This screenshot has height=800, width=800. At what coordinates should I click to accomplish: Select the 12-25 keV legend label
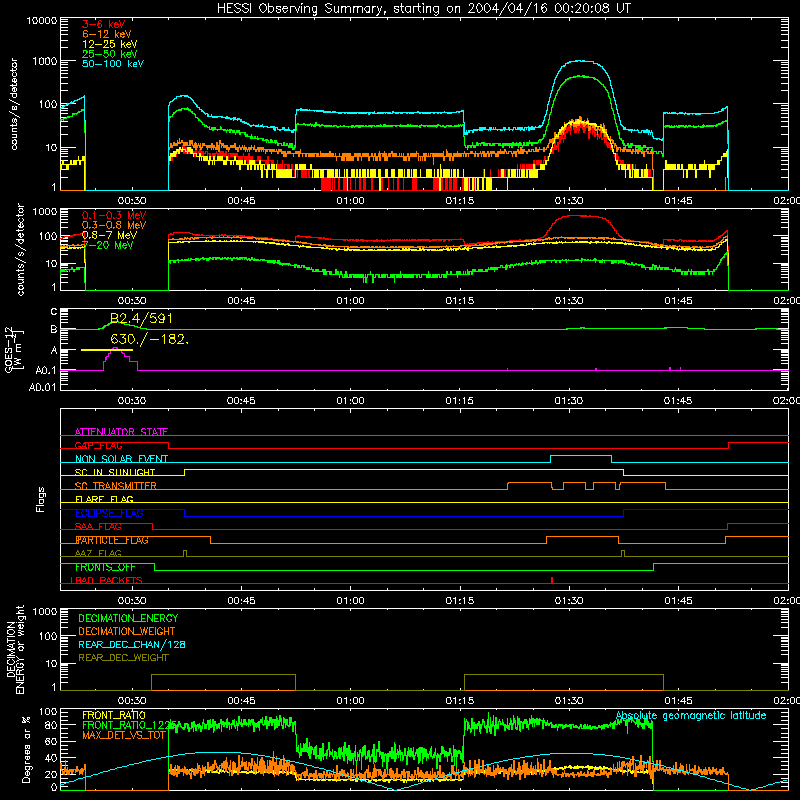point(109,44)
